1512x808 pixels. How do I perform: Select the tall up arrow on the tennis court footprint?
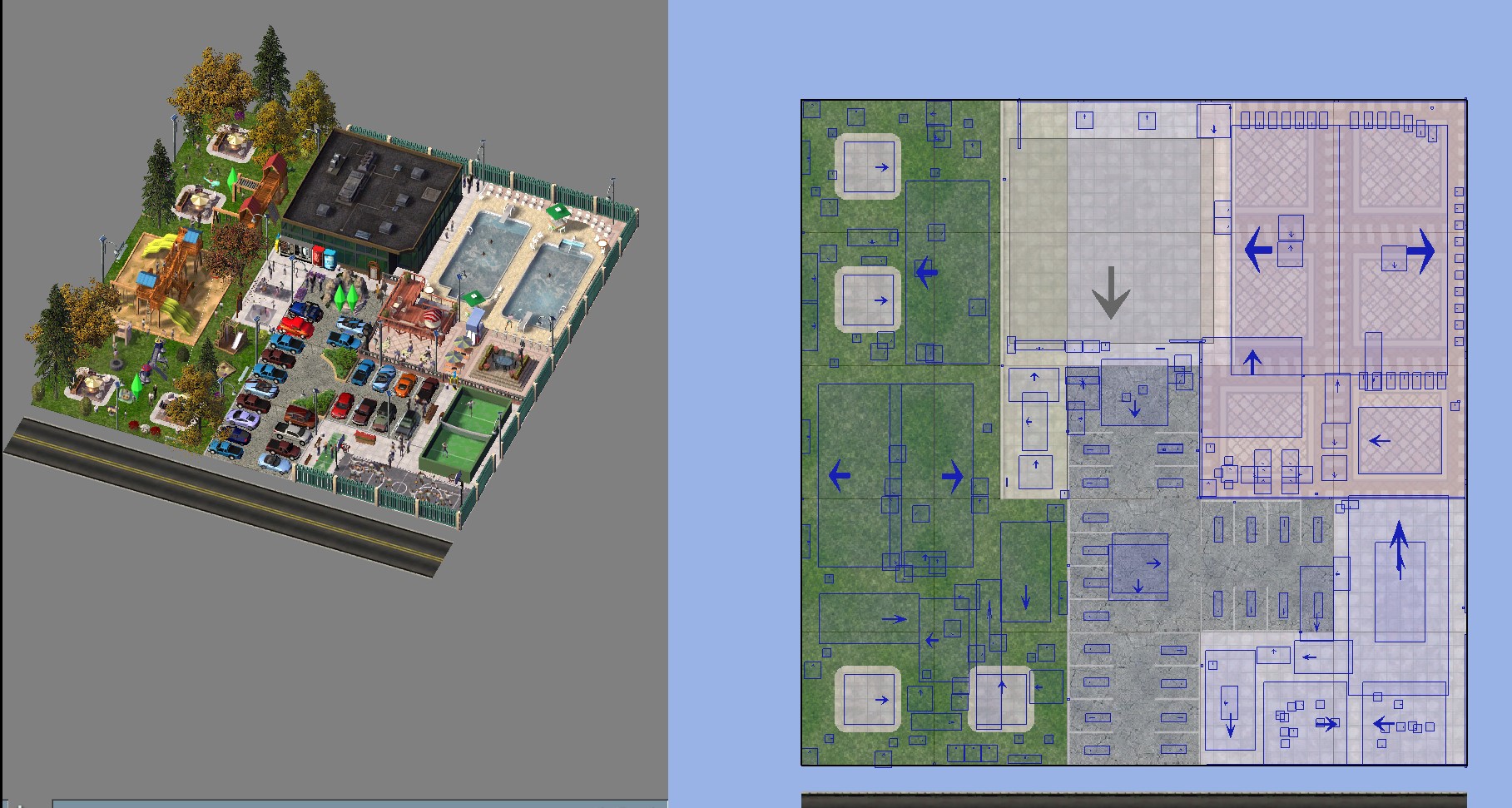1400,549
